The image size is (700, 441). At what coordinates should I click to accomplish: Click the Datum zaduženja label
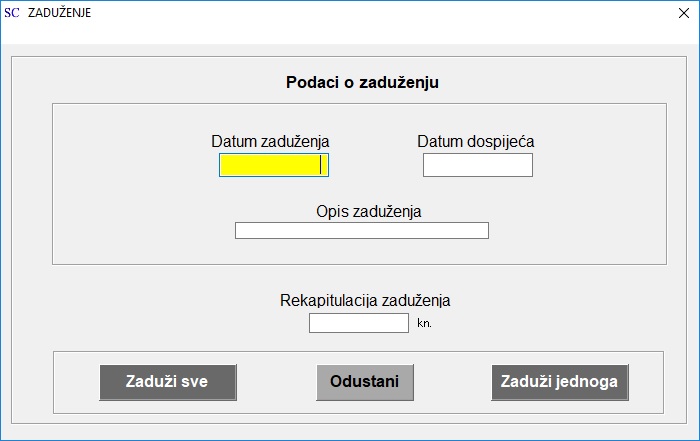click(270, 141)
